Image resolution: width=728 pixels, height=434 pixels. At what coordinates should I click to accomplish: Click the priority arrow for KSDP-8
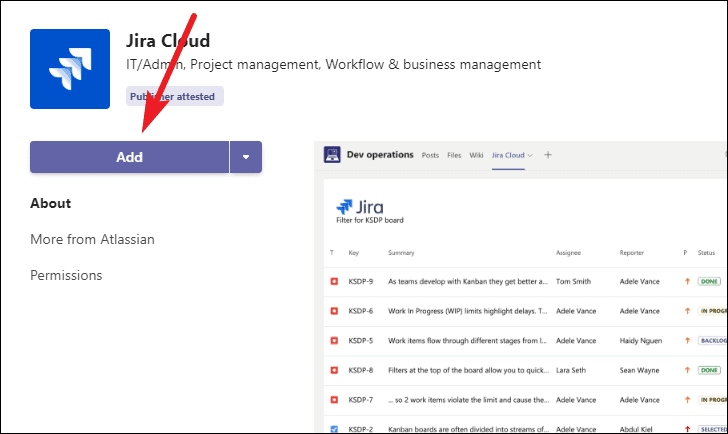point(687,370)
